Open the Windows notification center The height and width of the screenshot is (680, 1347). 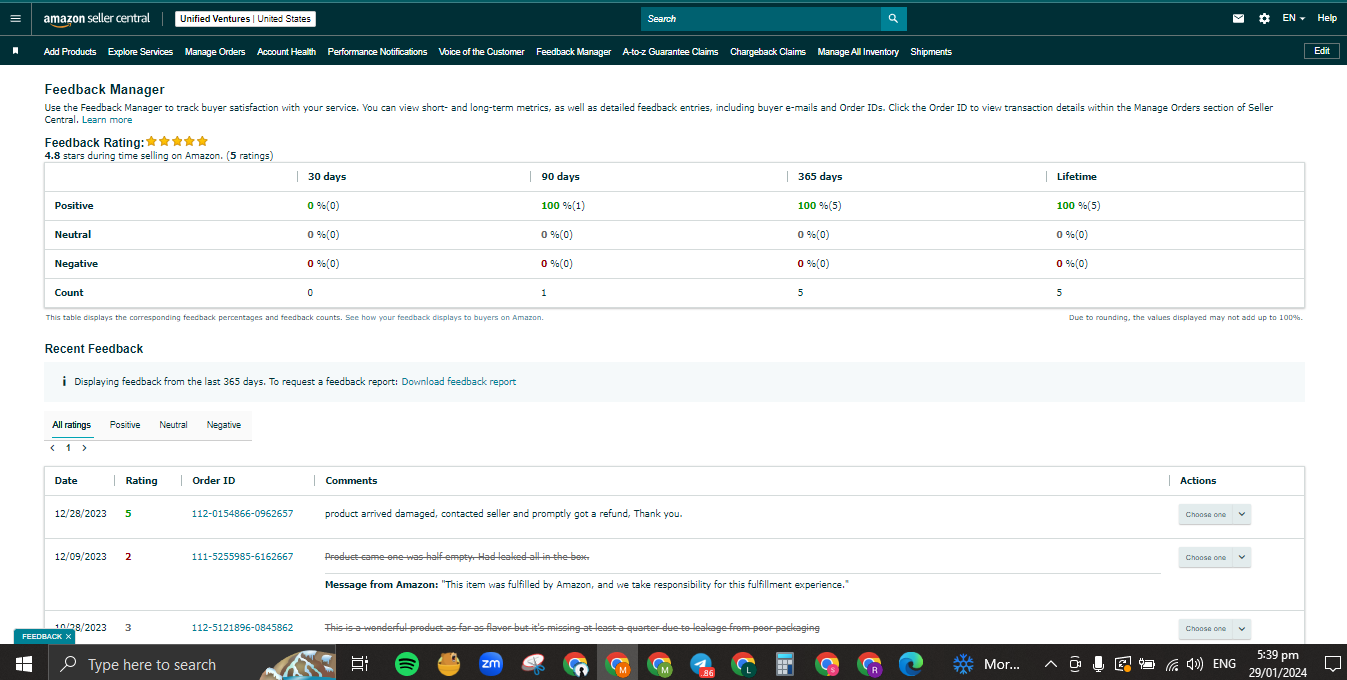[1331, 663]
